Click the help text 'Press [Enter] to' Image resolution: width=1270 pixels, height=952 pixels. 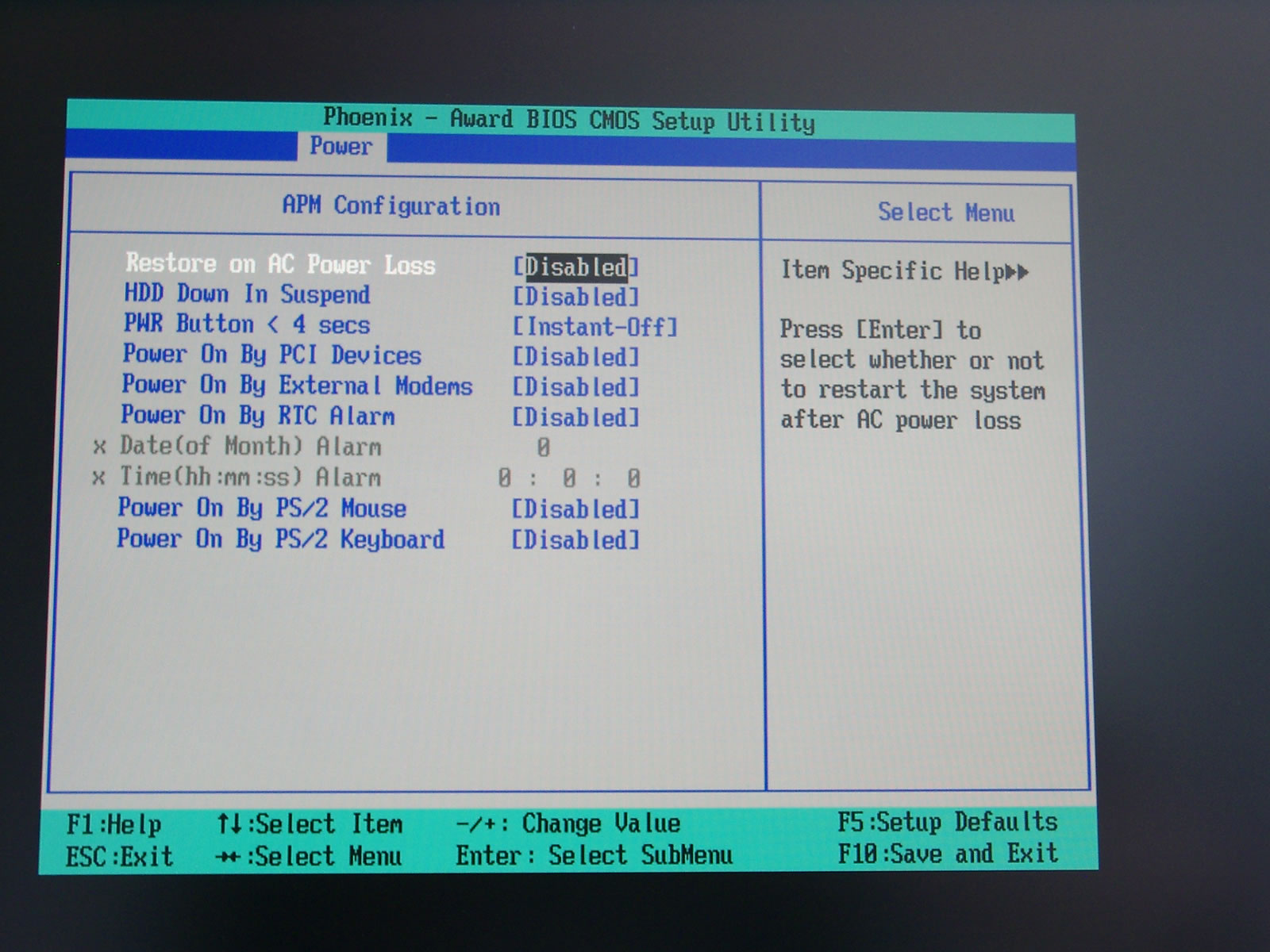click(880, 330)
